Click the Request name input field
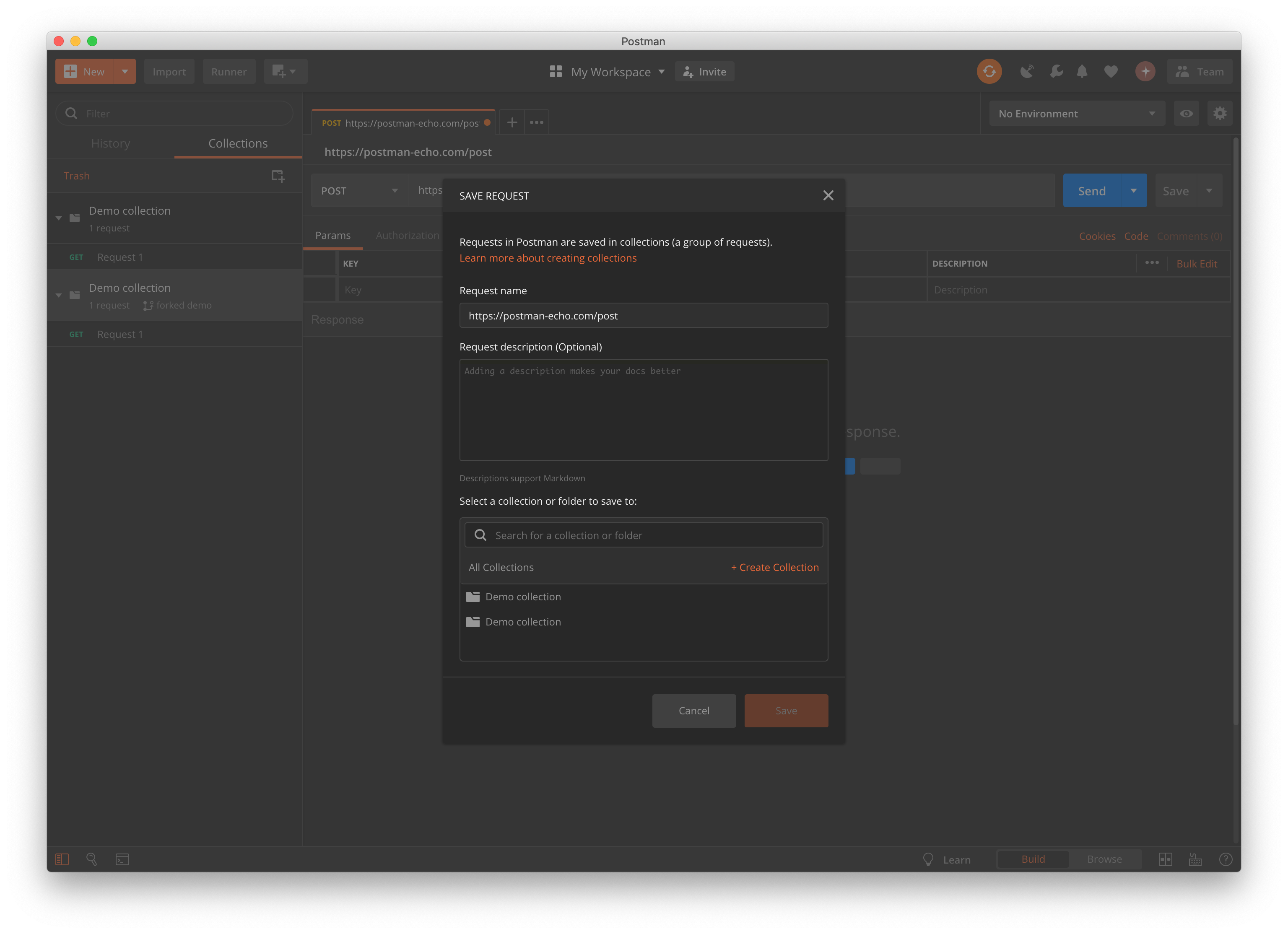 [644, 315]
